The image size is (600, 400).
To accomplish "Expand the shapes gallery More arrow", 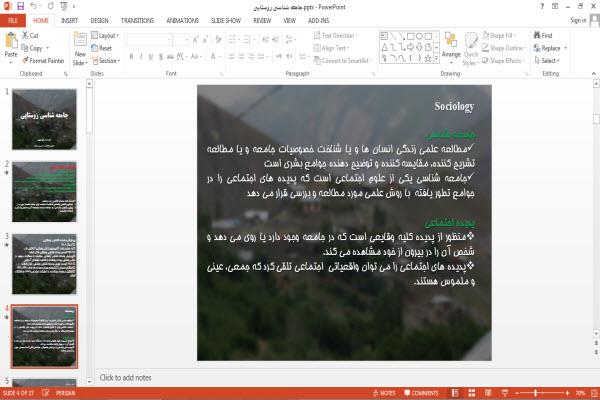I will coord(436,58).
